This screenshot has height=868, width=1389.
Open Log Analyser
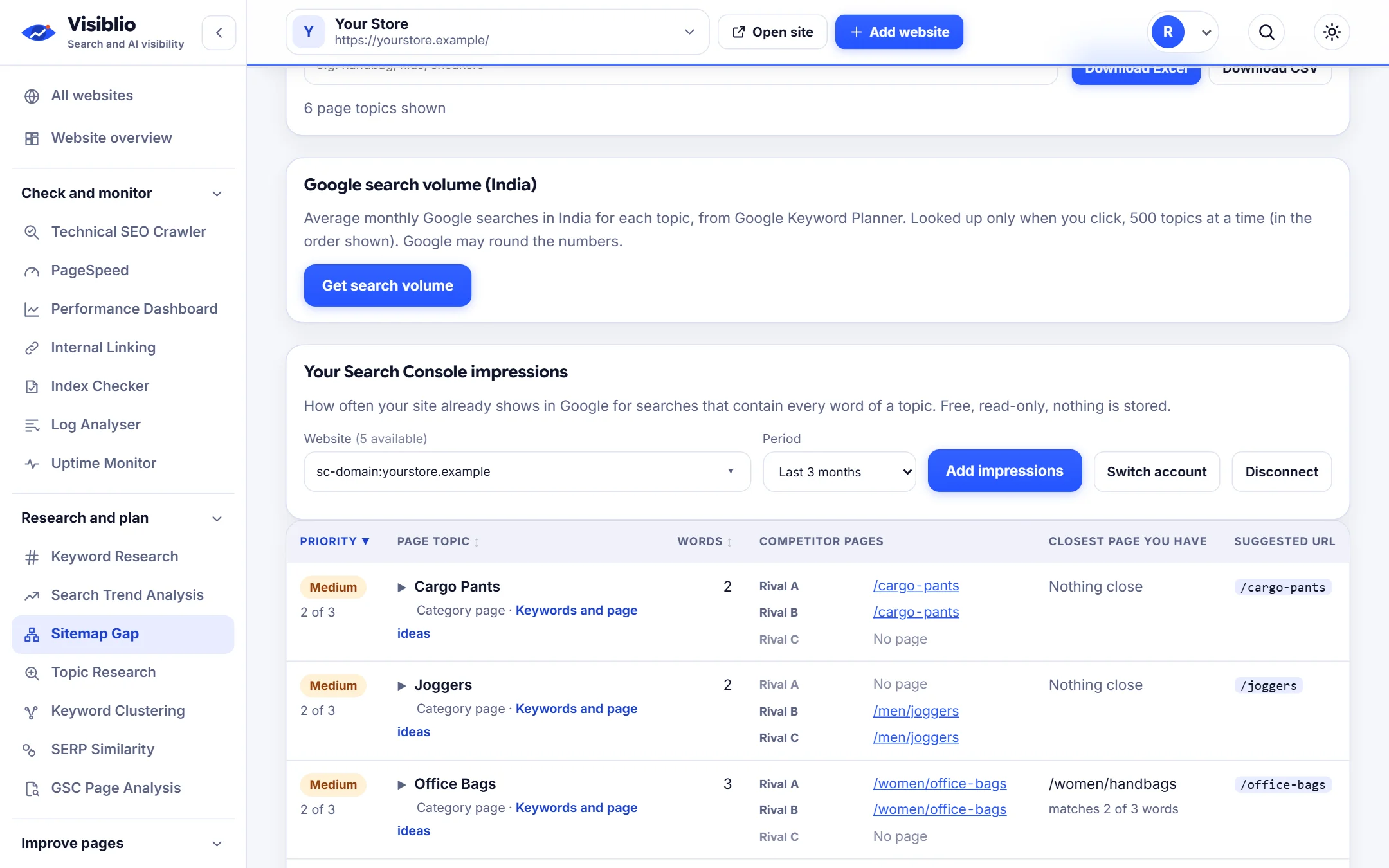(123, 425)
